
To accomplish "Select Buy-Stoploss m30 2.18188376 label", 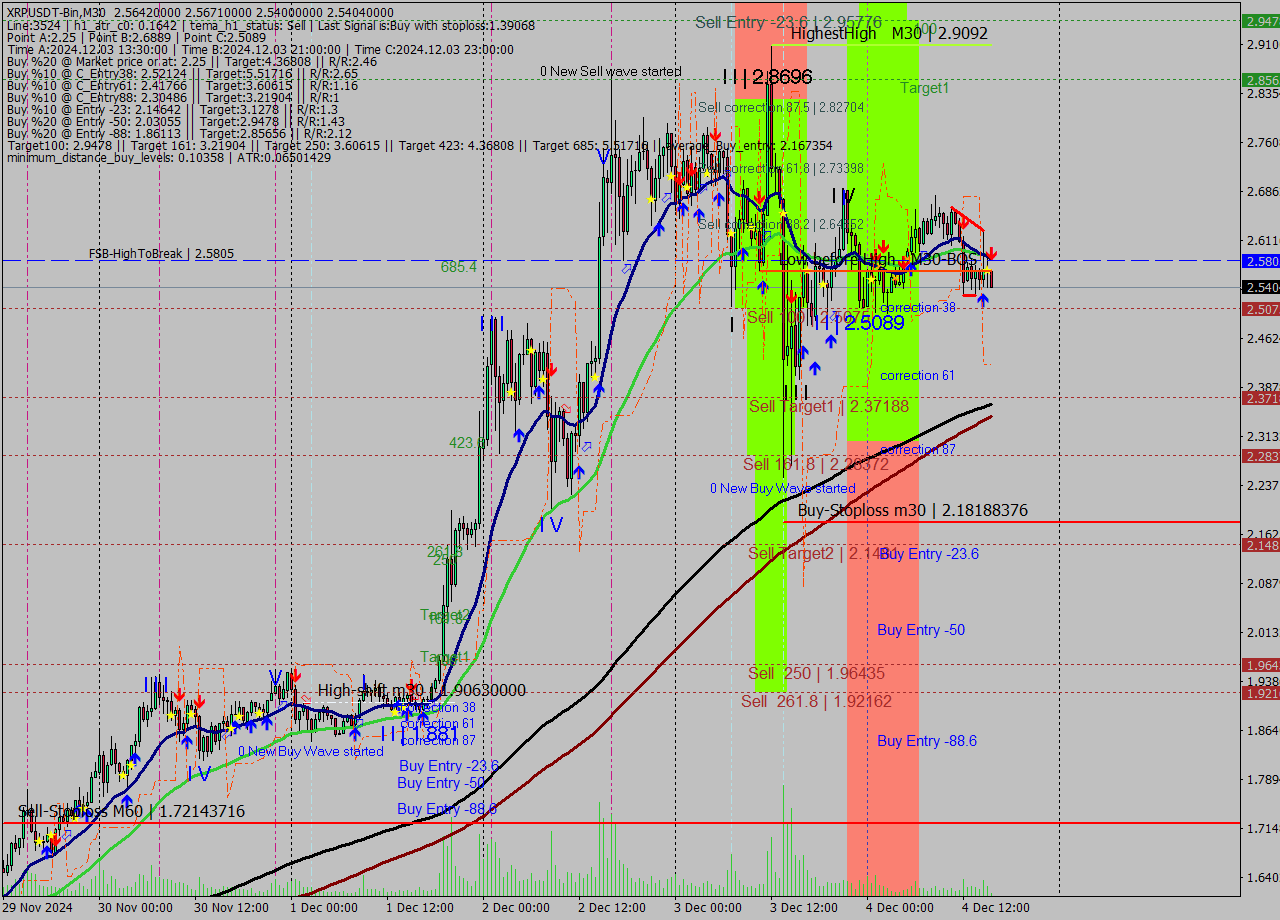I will pyautogui.click(x=913, y=511).
